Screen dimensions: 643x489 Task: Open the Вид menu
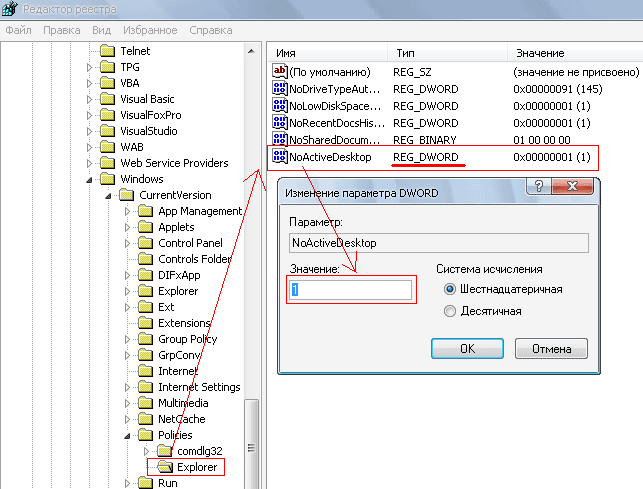point(101,30)
